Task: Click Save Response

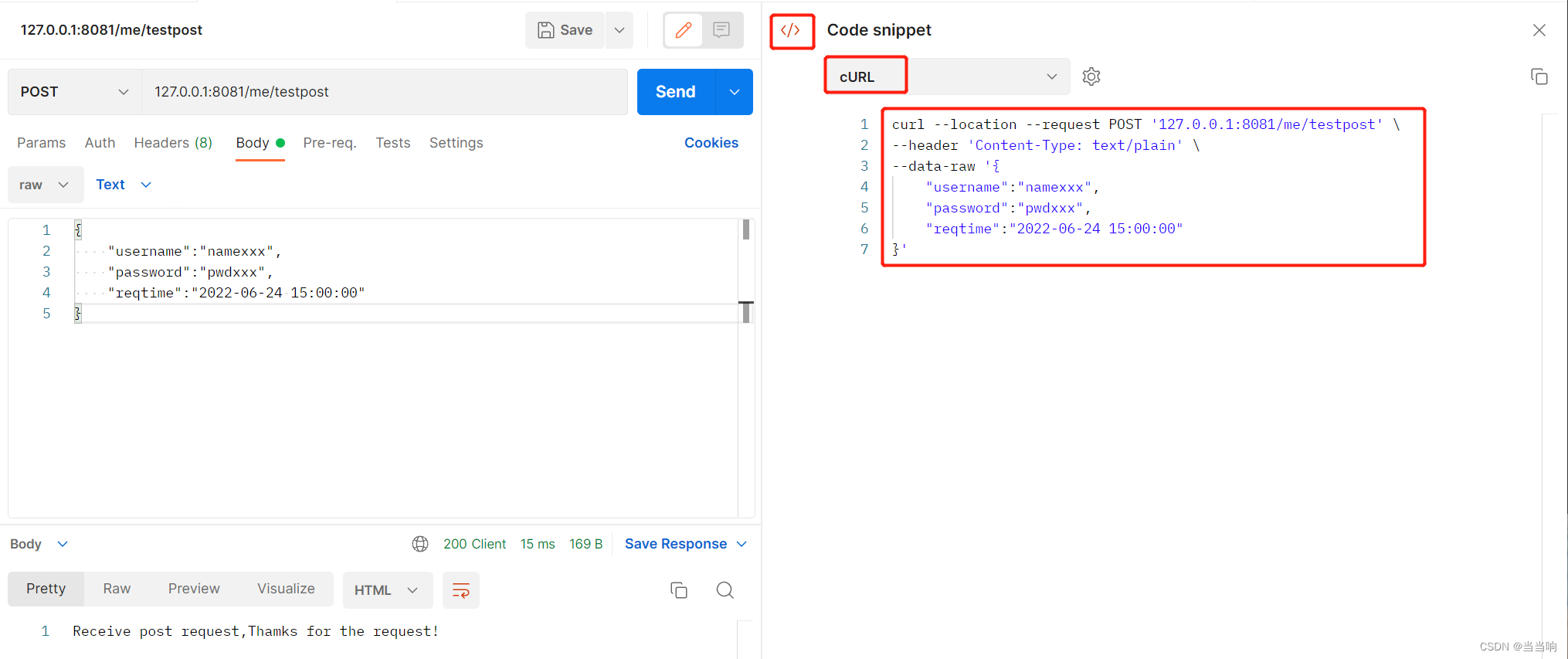Action: click(x=676, y=544)
